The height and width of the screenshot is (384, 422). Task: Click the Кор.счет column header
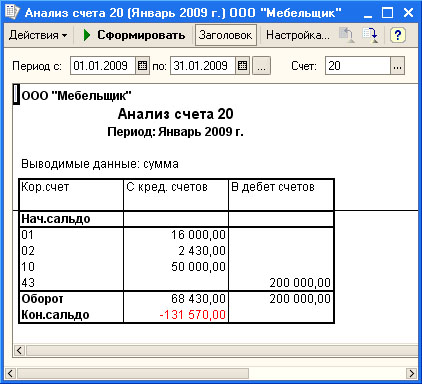click(71, 195)
